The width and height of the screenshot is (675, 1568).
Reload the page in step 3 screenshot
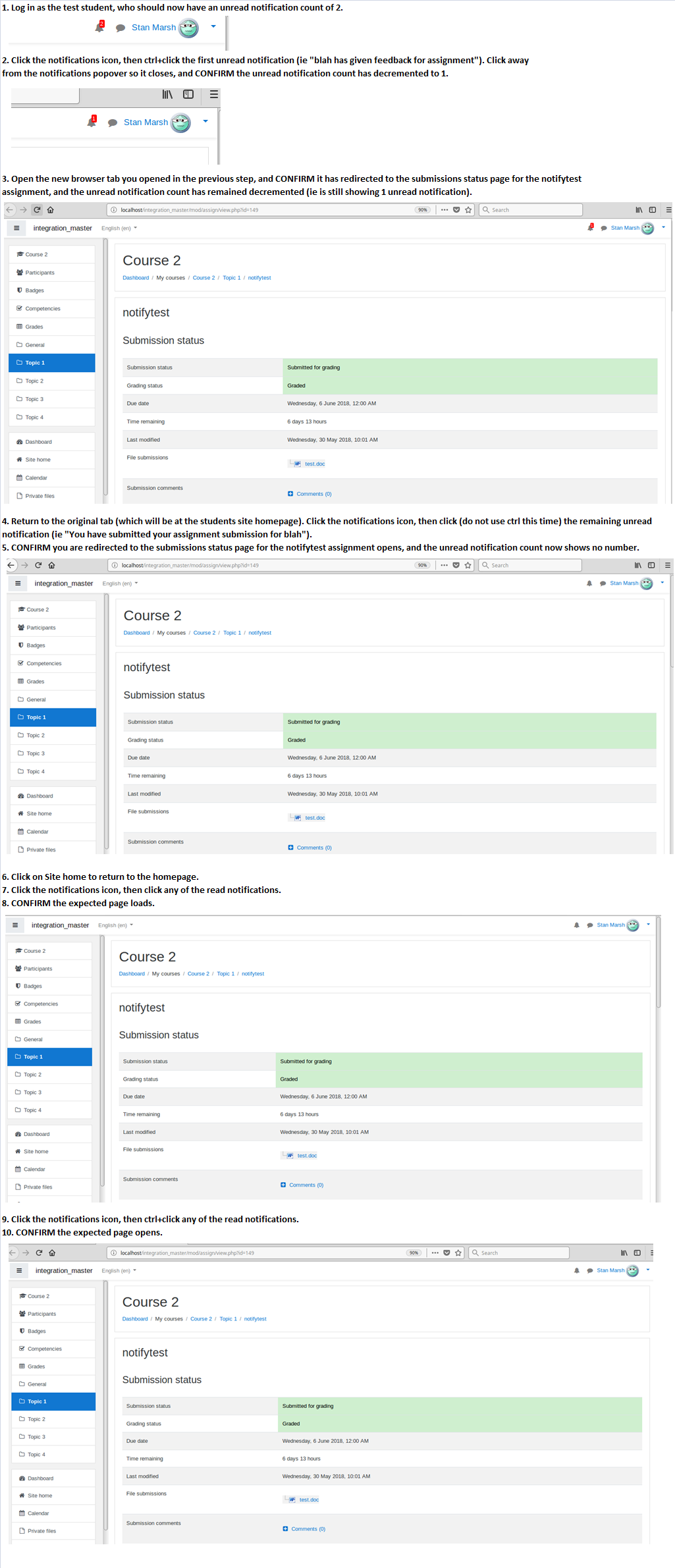37,210
